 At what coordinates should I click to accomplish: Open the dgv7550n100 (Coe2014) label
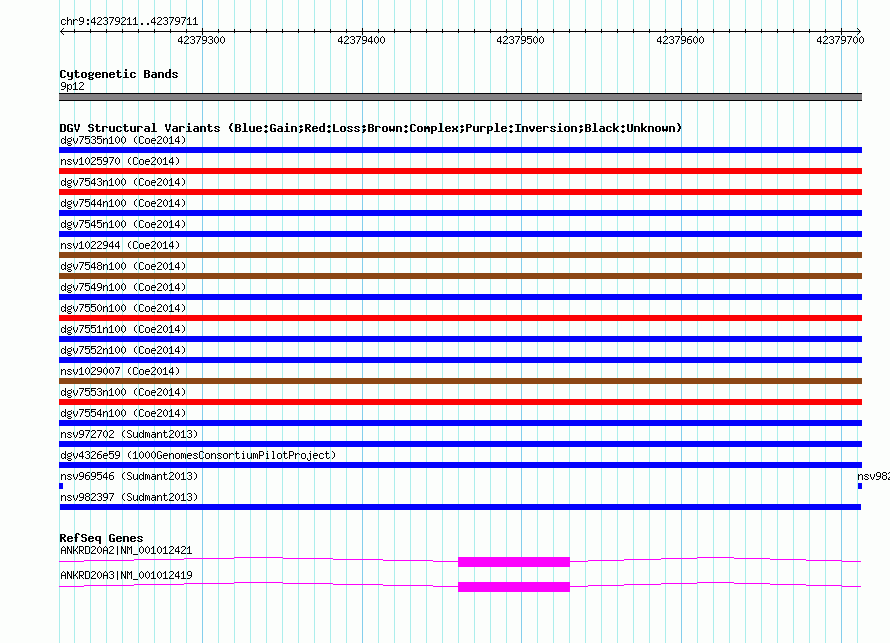pyautogui.click(x=123, y=308)
